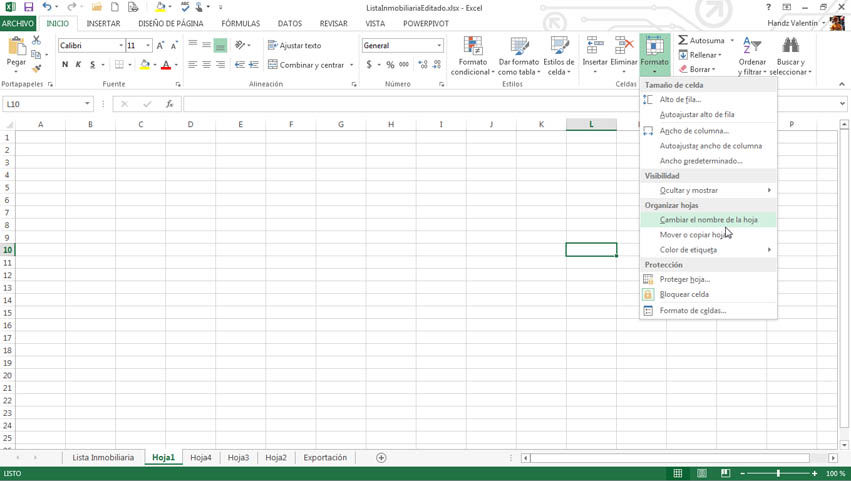
Task: Choose Cambiar el nombre de la hoja
Action: click(708, 220)
